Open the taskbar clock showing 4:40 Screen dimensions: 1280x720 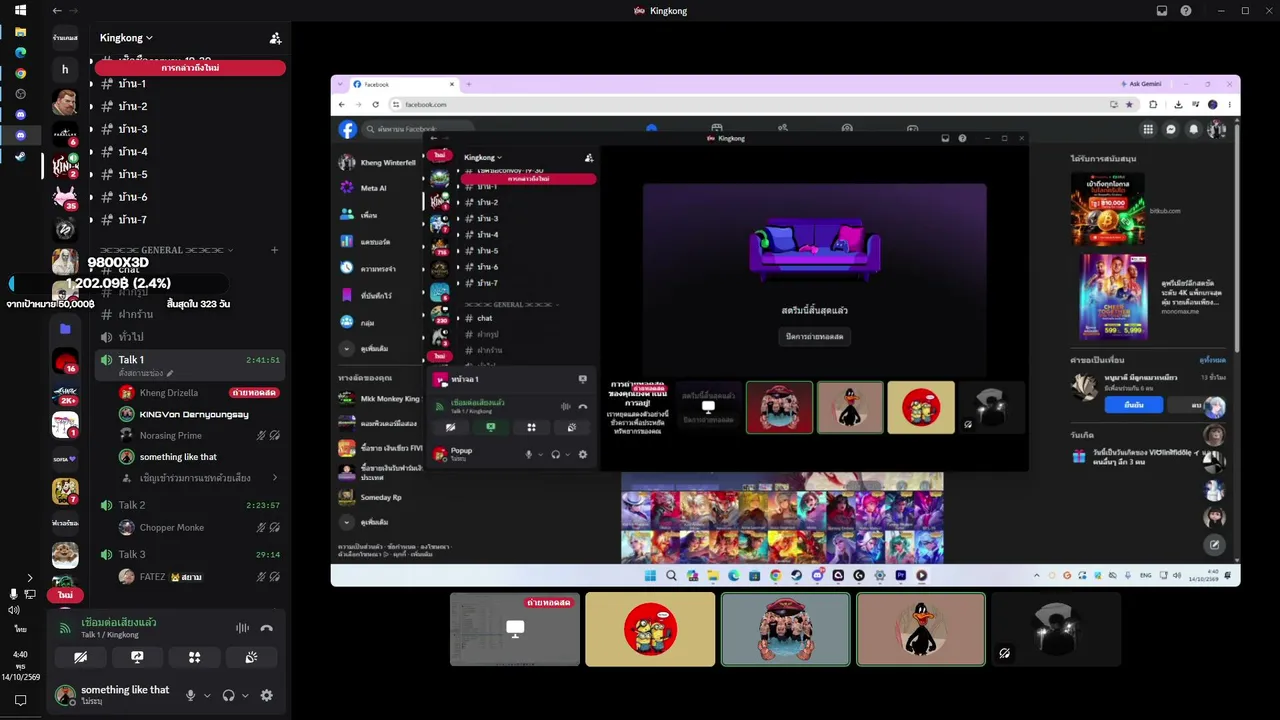coord(21,665)
